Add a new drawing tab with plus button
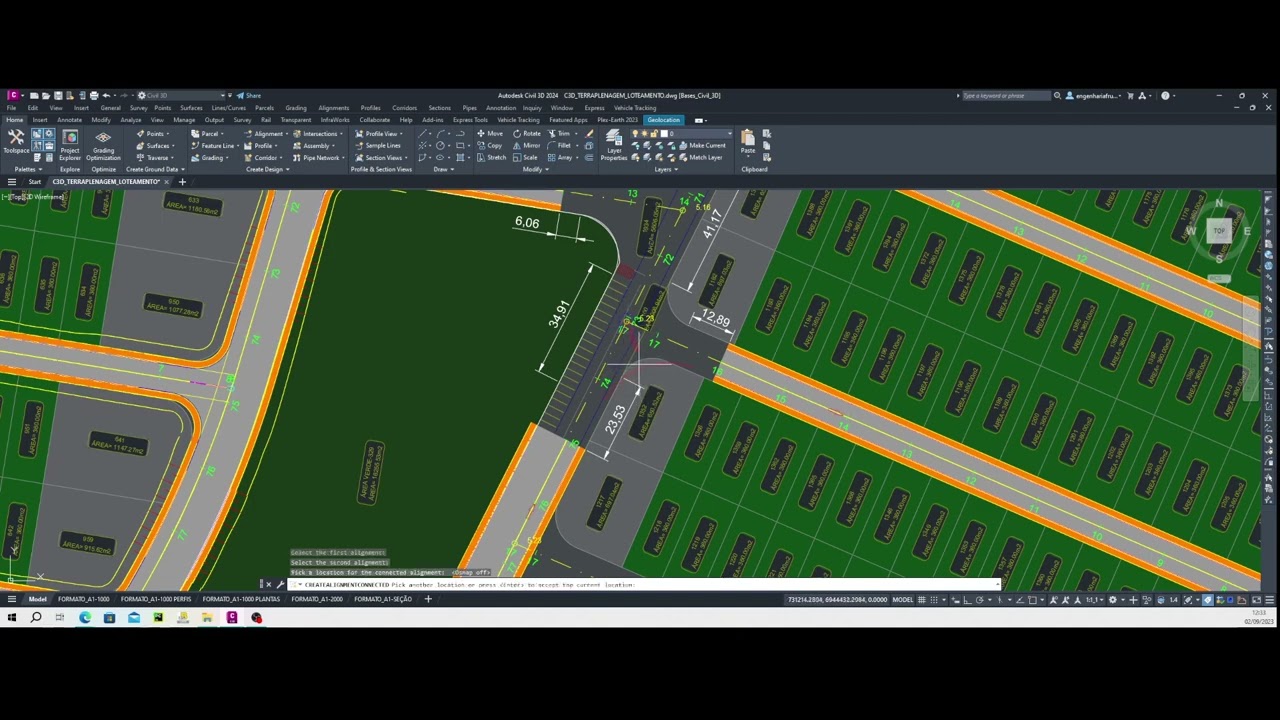 pyautogui.click(x=182, y=182)
